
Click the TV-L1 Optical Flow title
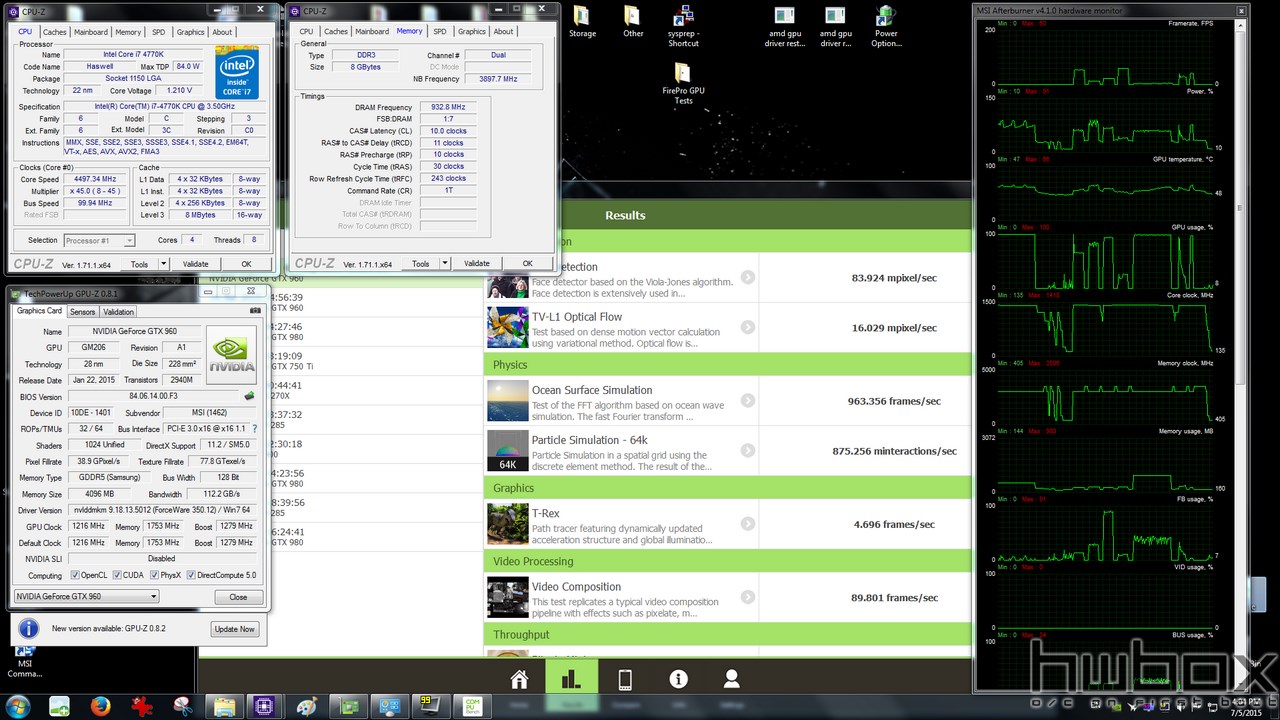(577, 317)
